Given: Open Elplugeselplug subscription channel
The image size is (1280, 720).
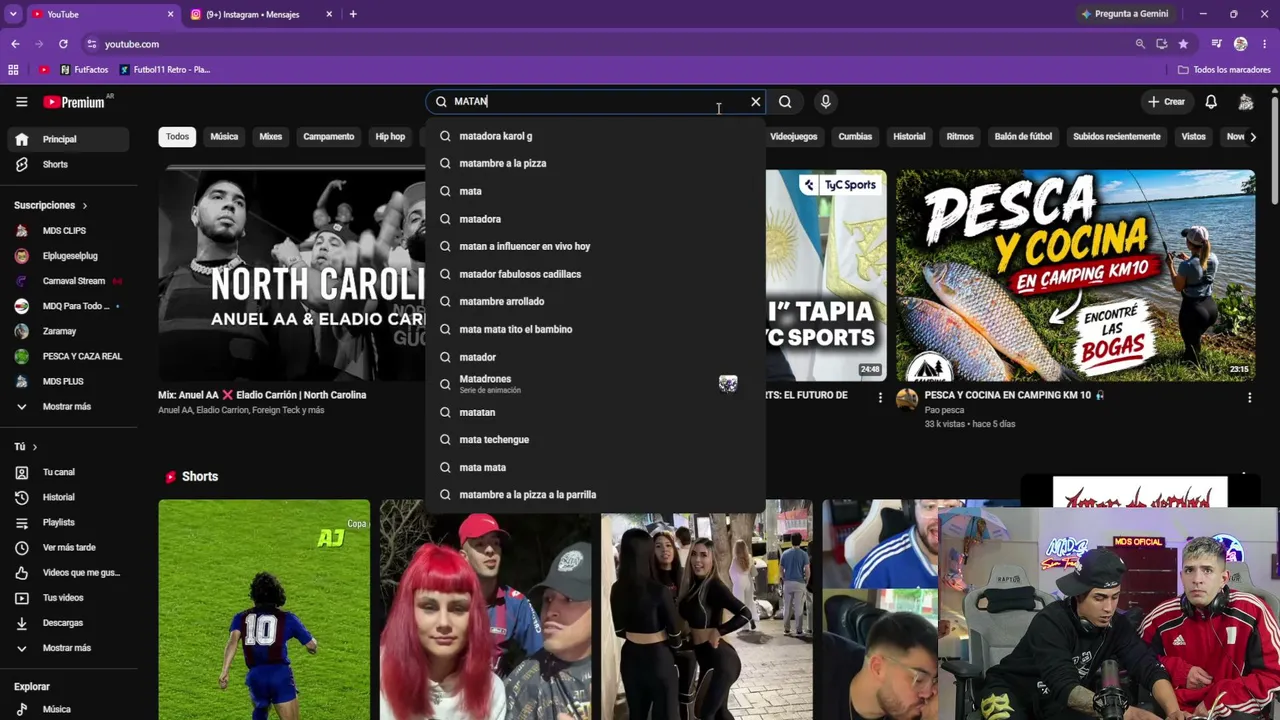Looking at the screenshot, I should point(68,255).
